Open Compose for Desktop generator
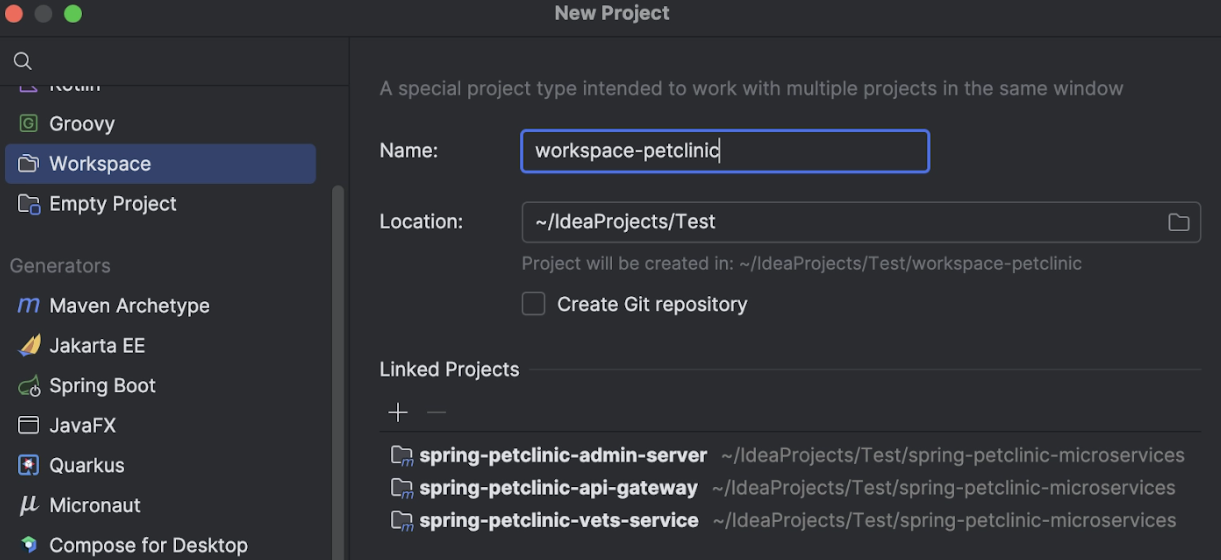The width and height of the screenshot is (1221, 560). (x=160, y=546)
